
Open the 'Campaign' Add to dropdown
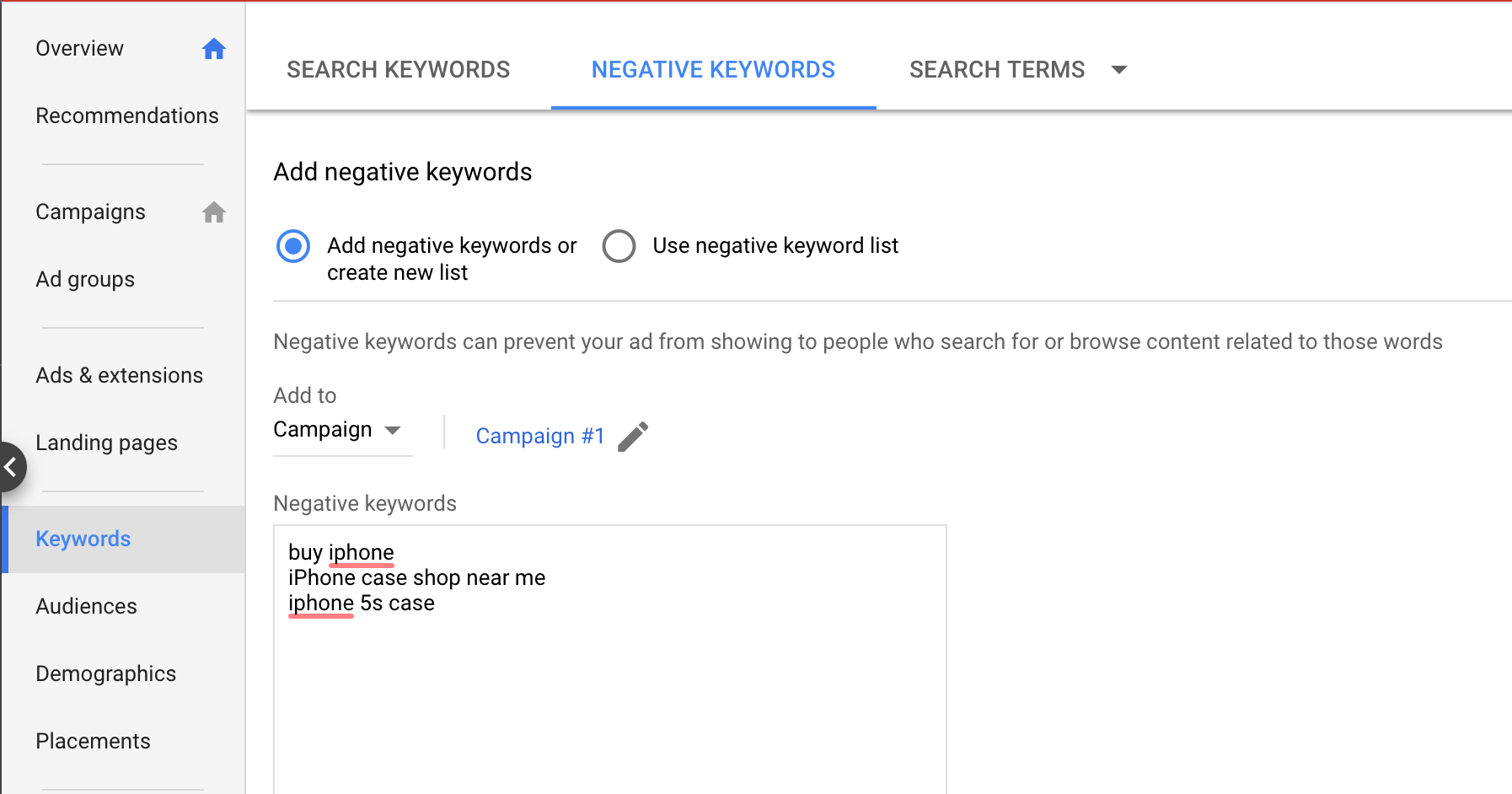[337, 430]
